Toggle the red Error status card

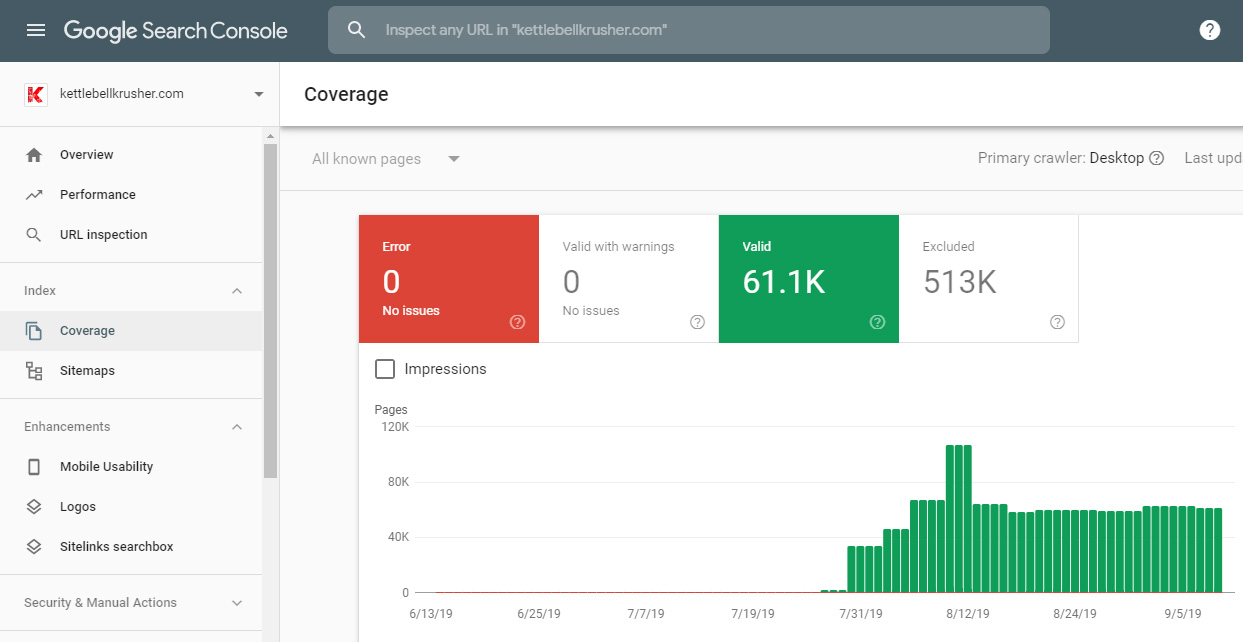coord(449,279)
